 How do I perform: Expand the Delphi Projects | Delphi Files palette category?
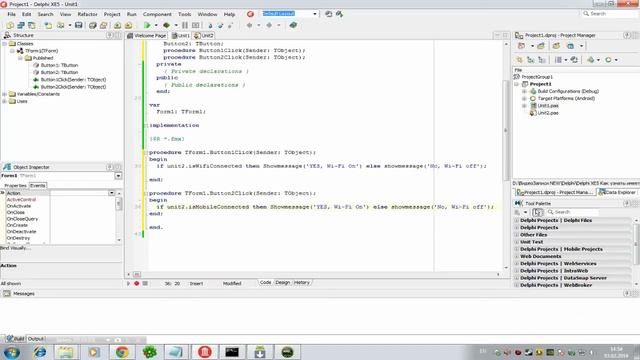point(517,220)
